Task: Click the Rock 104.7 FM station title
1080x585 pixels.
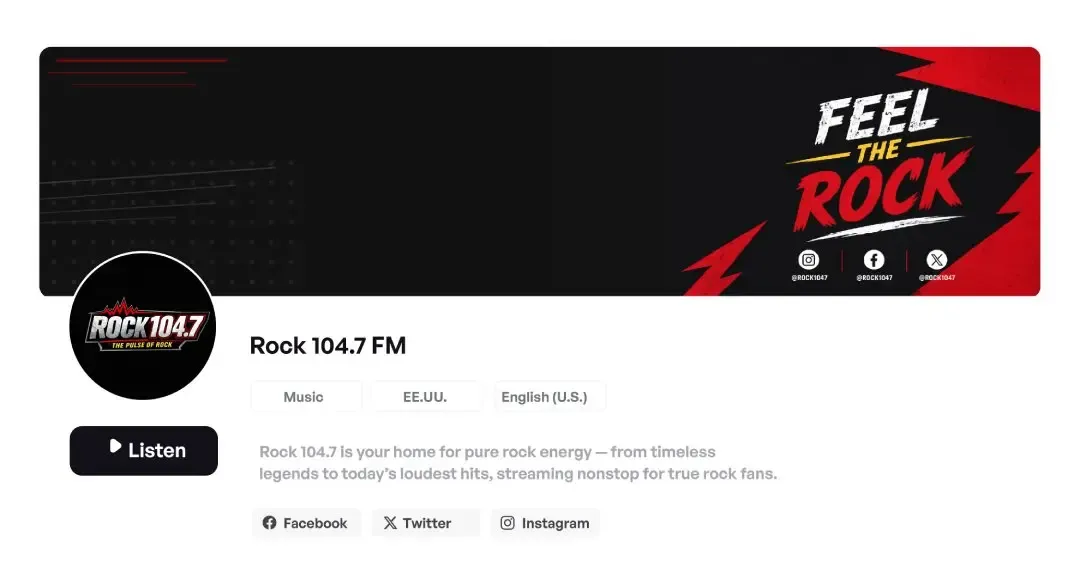Action: tap(328, 345)
